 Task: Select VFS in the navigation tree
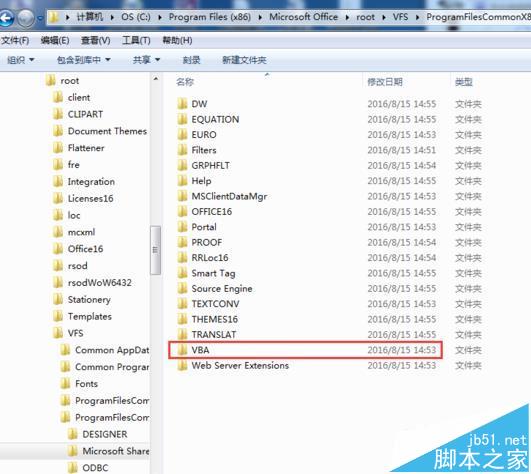75,333
